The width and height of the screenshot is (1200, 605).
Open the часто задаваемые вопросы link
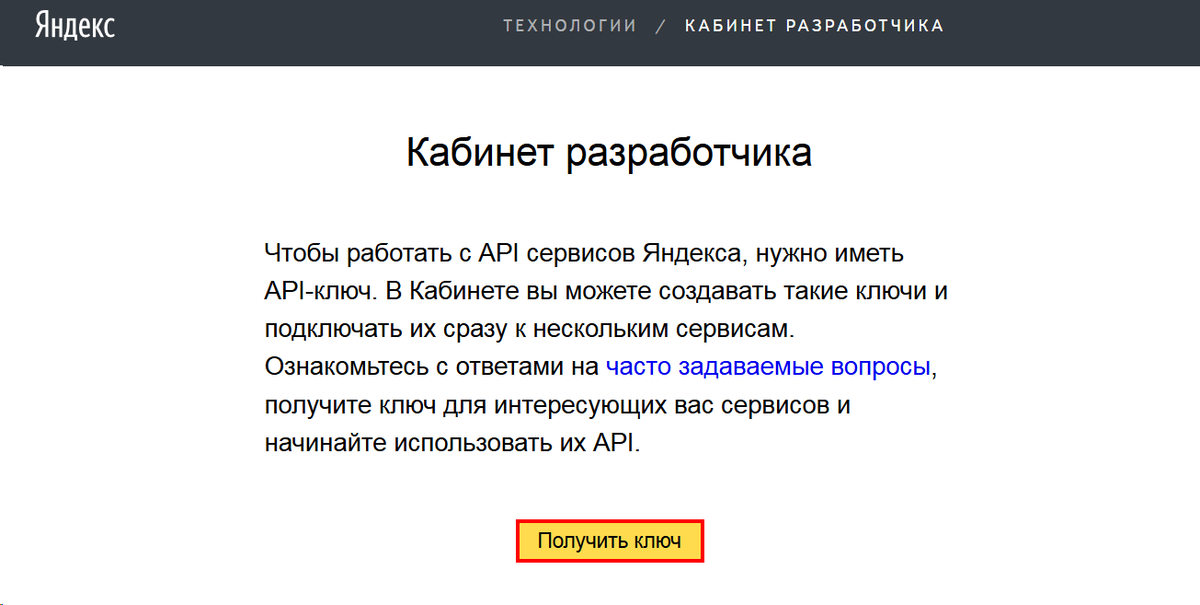pyautogui.click(x=769, y=367)
